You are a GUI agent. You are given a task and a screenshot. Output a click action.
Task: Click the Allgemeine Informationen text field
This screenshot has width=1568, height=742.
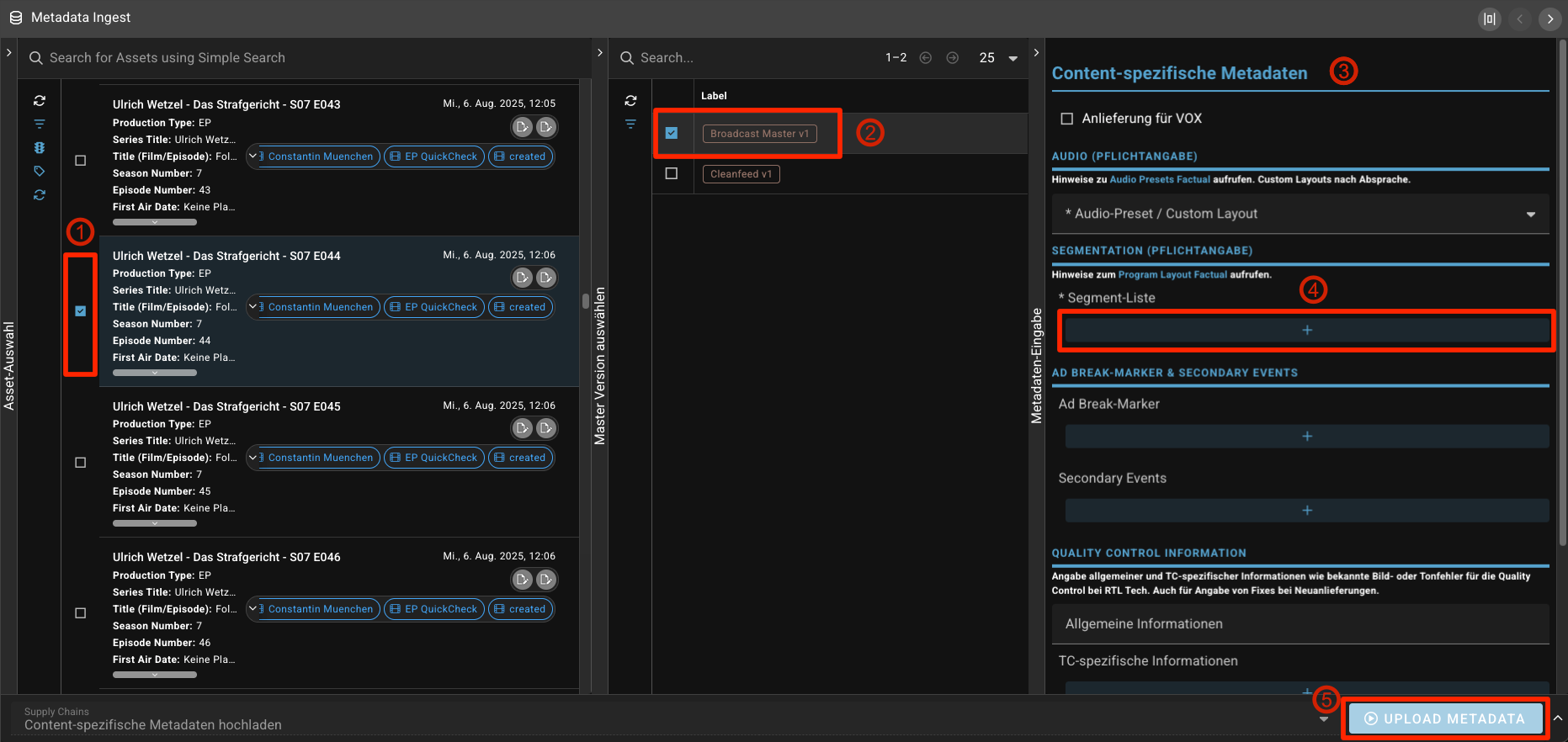(1300, 623)
